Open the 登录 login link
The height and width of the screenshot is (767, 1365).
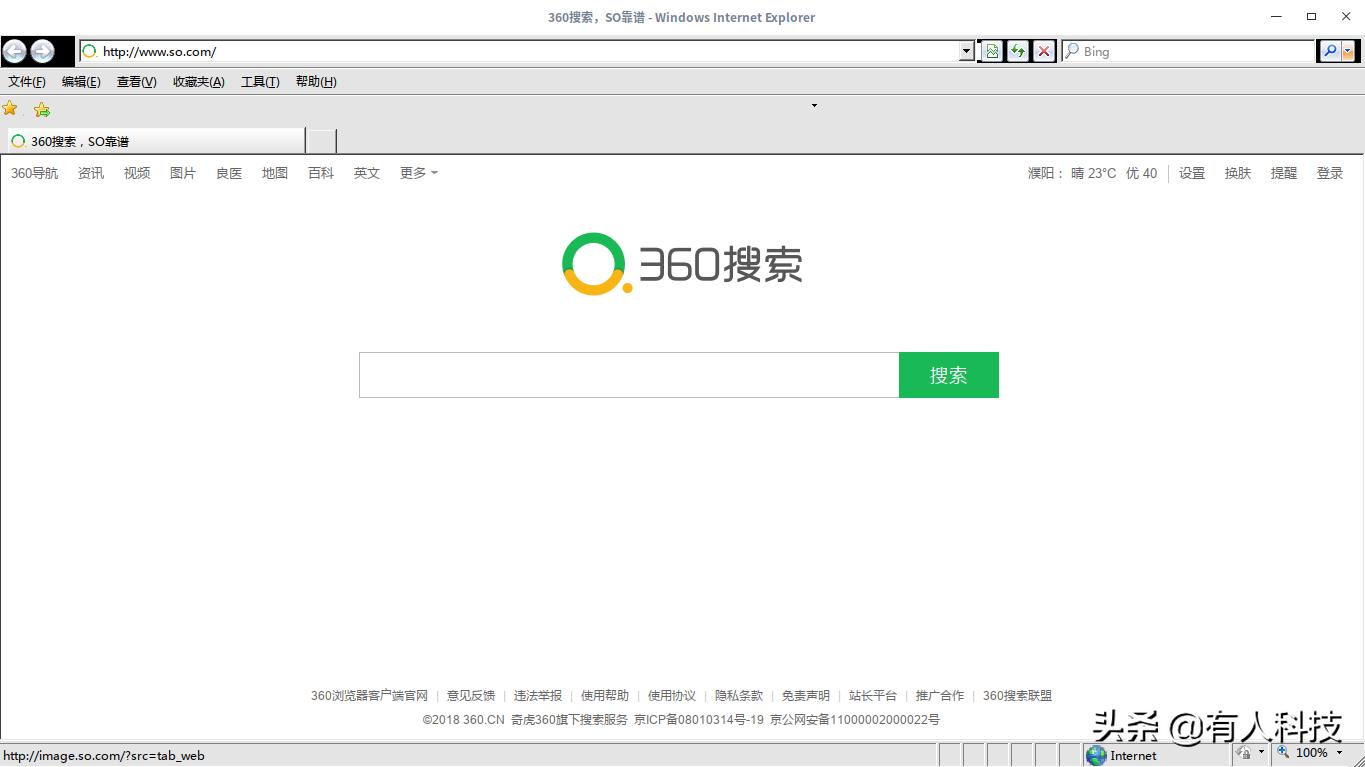pyautogui.click(x=1329, y=172)
